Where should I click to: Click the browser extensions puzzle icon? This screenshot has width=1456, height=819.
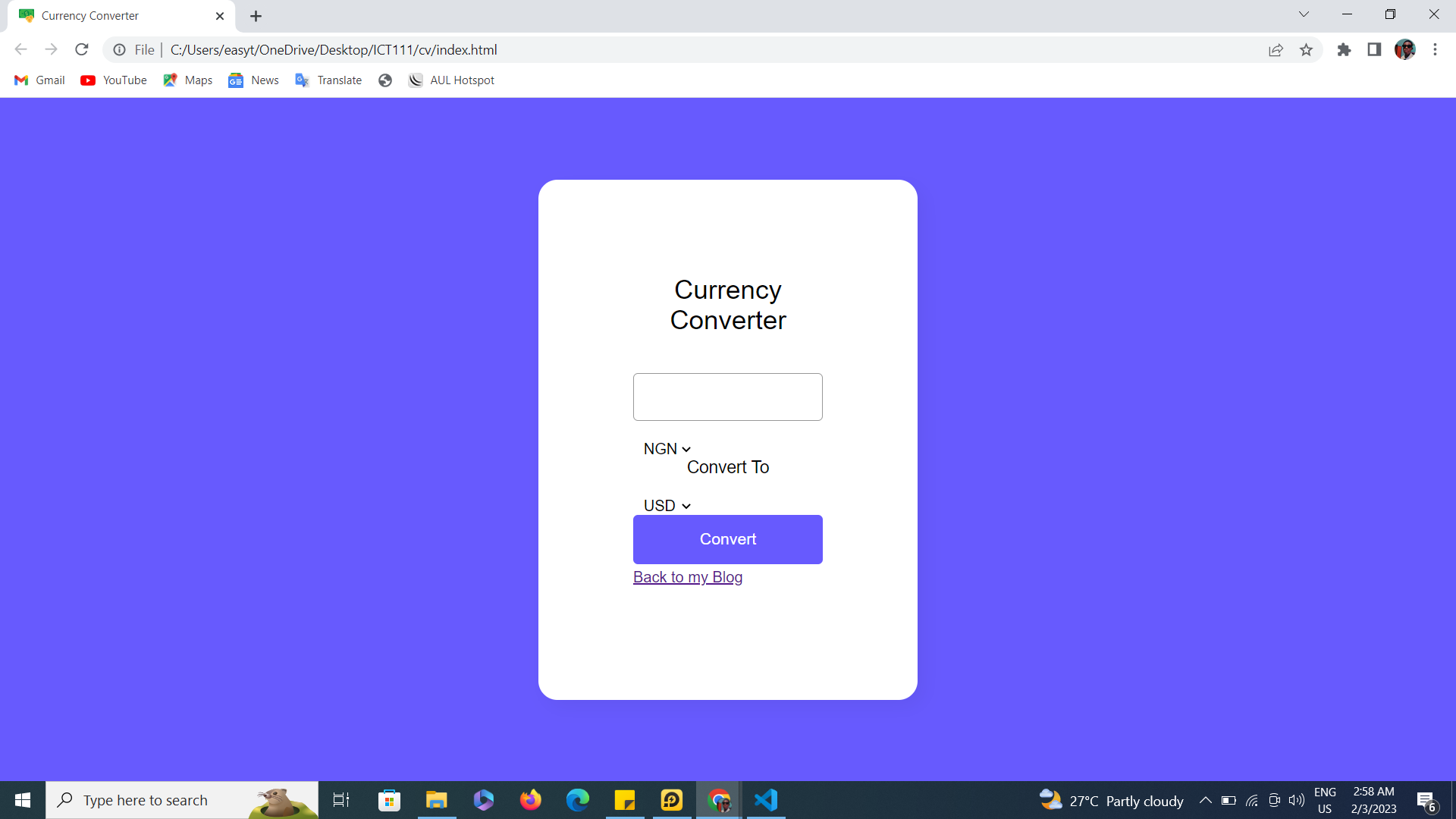point(1343,49)
